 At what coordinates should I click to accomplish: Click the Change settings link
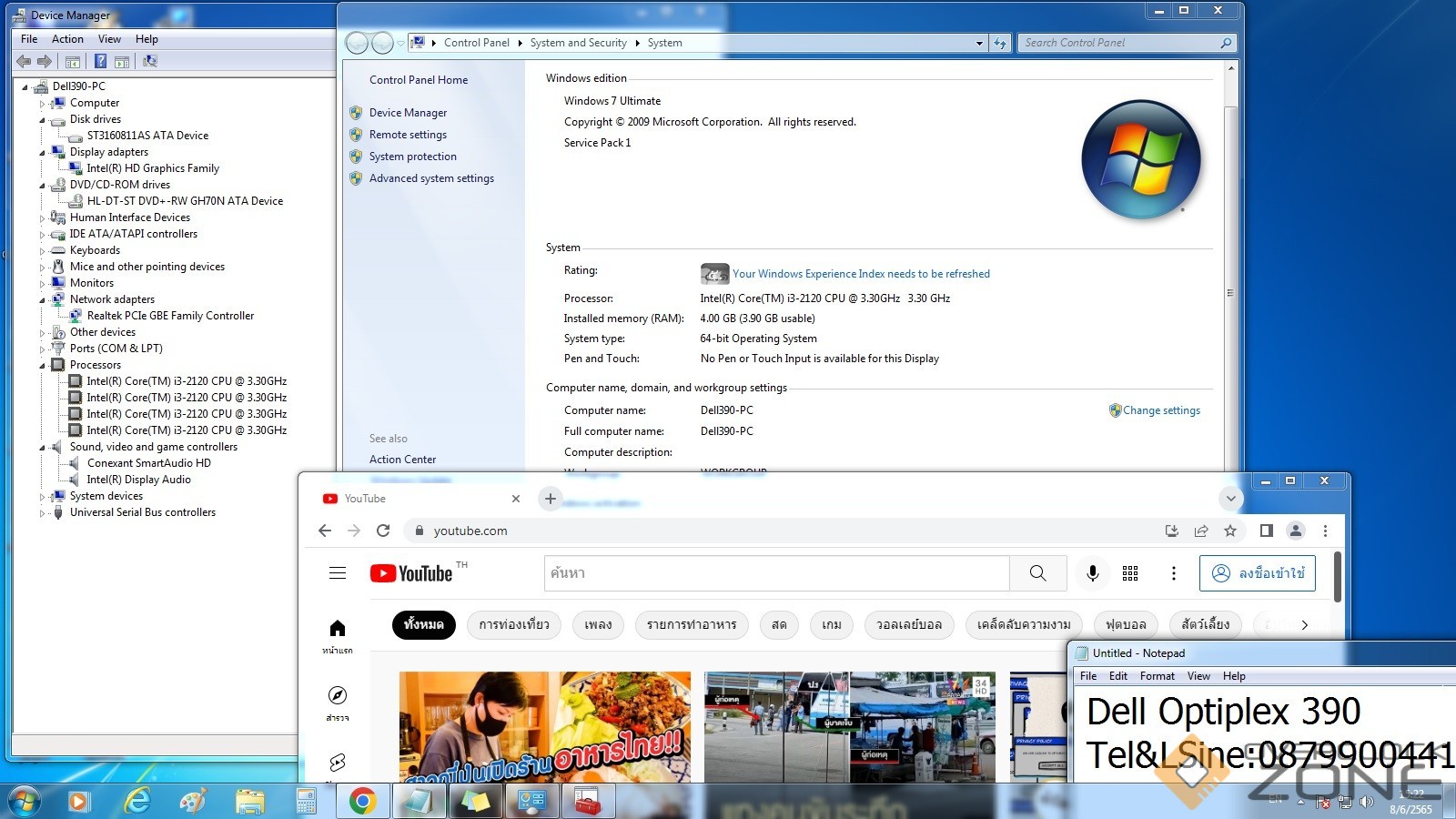[x=1161, y=410]
